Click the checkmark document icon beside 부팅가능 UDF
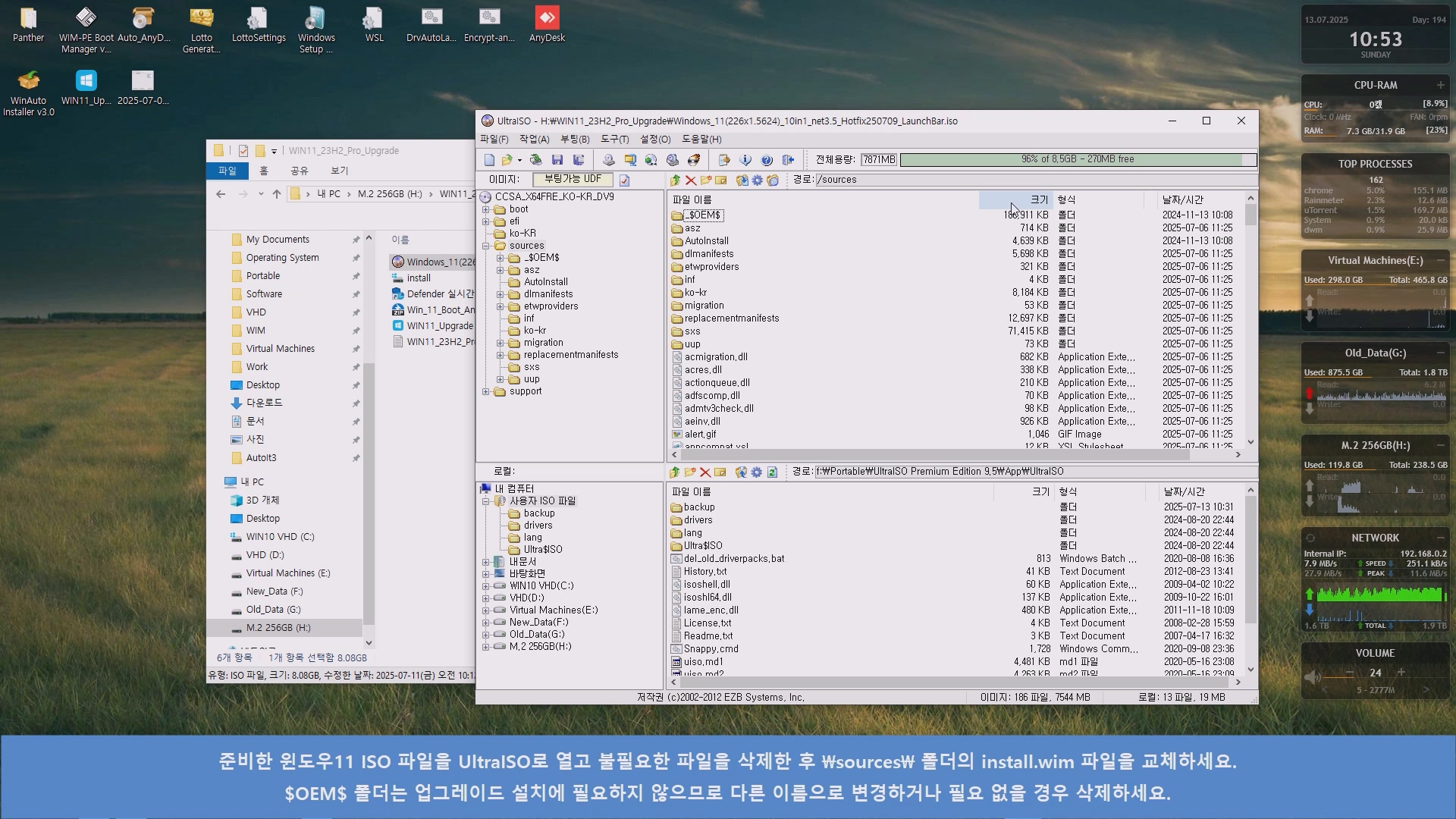 click(624, 180)
